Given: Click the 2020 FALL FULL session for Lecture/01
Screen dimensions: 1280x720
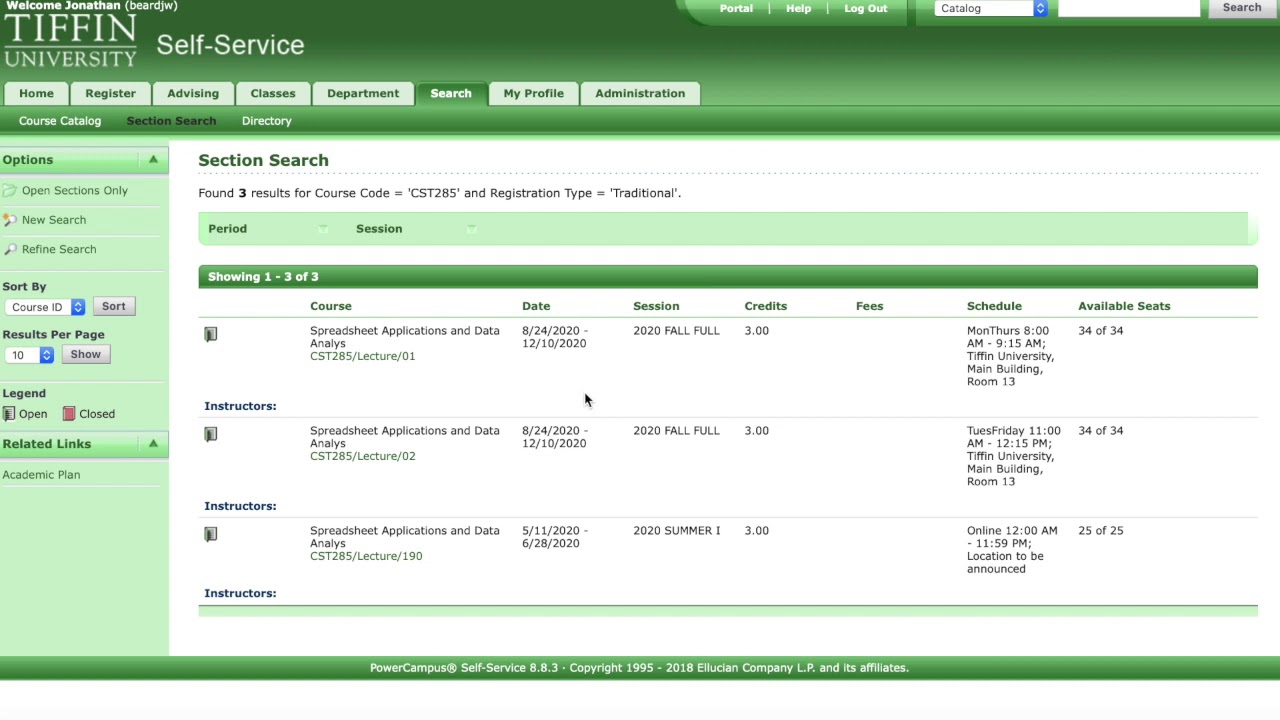Looking at the screenshot, I should point(676,331).
